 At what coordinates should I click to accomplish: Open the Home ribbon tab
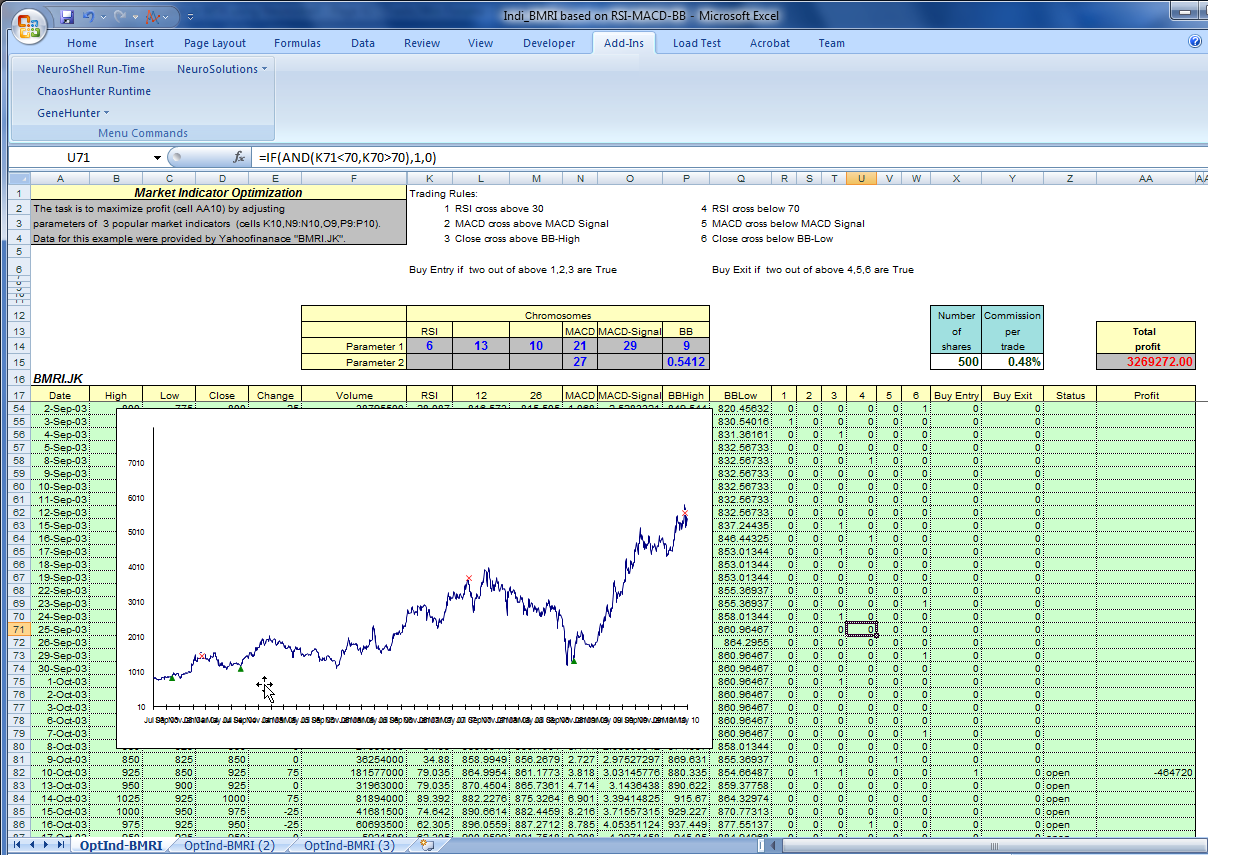[x=82, y=43]
